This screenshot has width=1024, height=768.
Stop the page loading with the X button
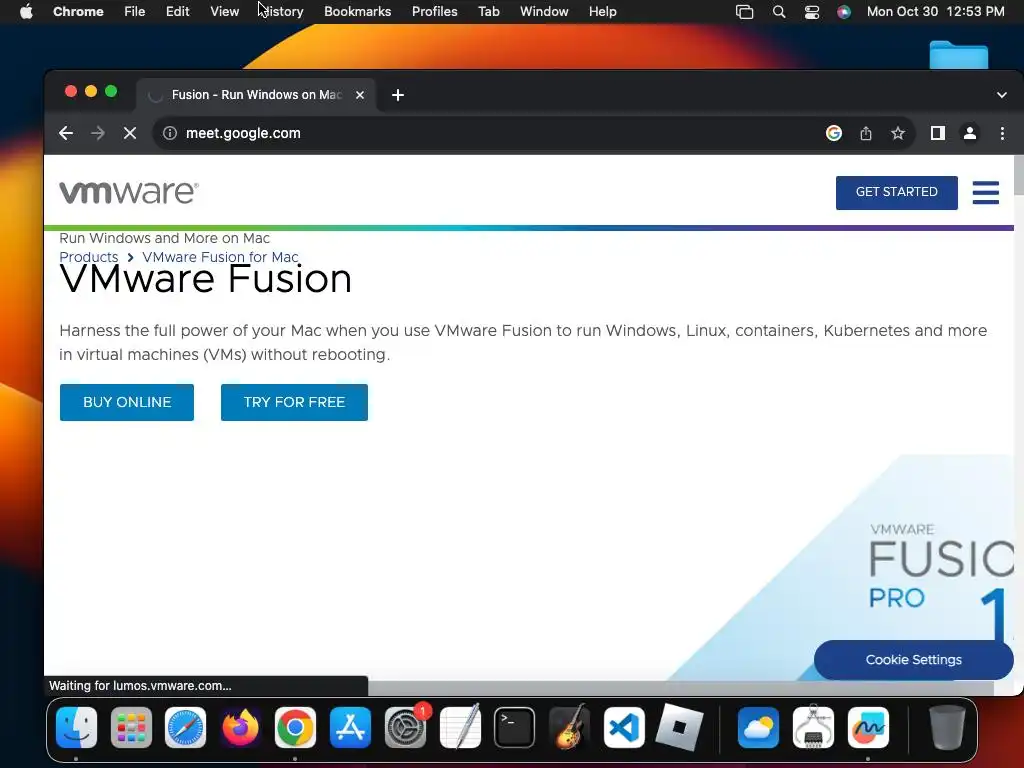point(130,133)
